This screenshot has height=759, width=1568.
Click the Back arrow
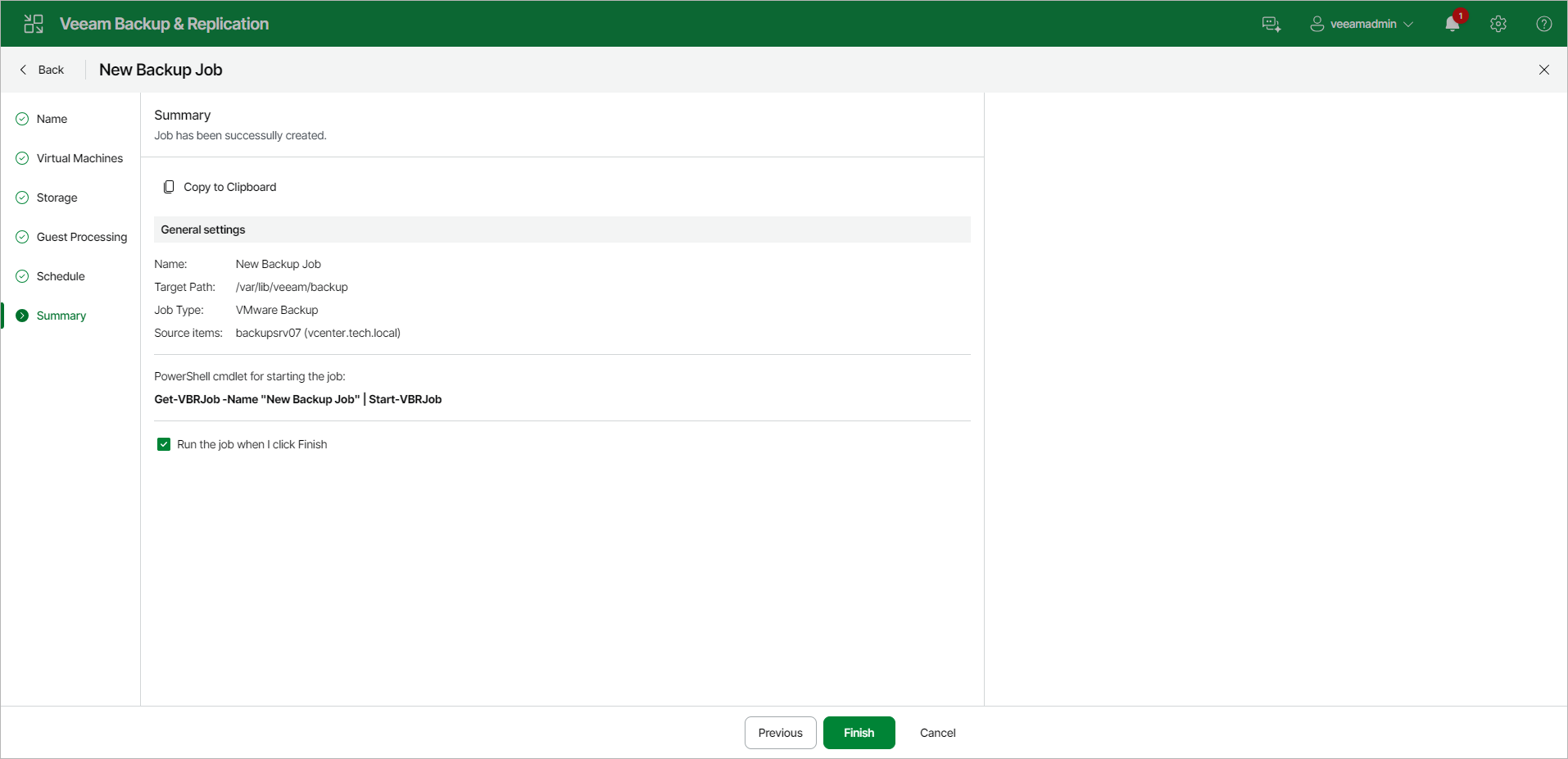[23, 70]
